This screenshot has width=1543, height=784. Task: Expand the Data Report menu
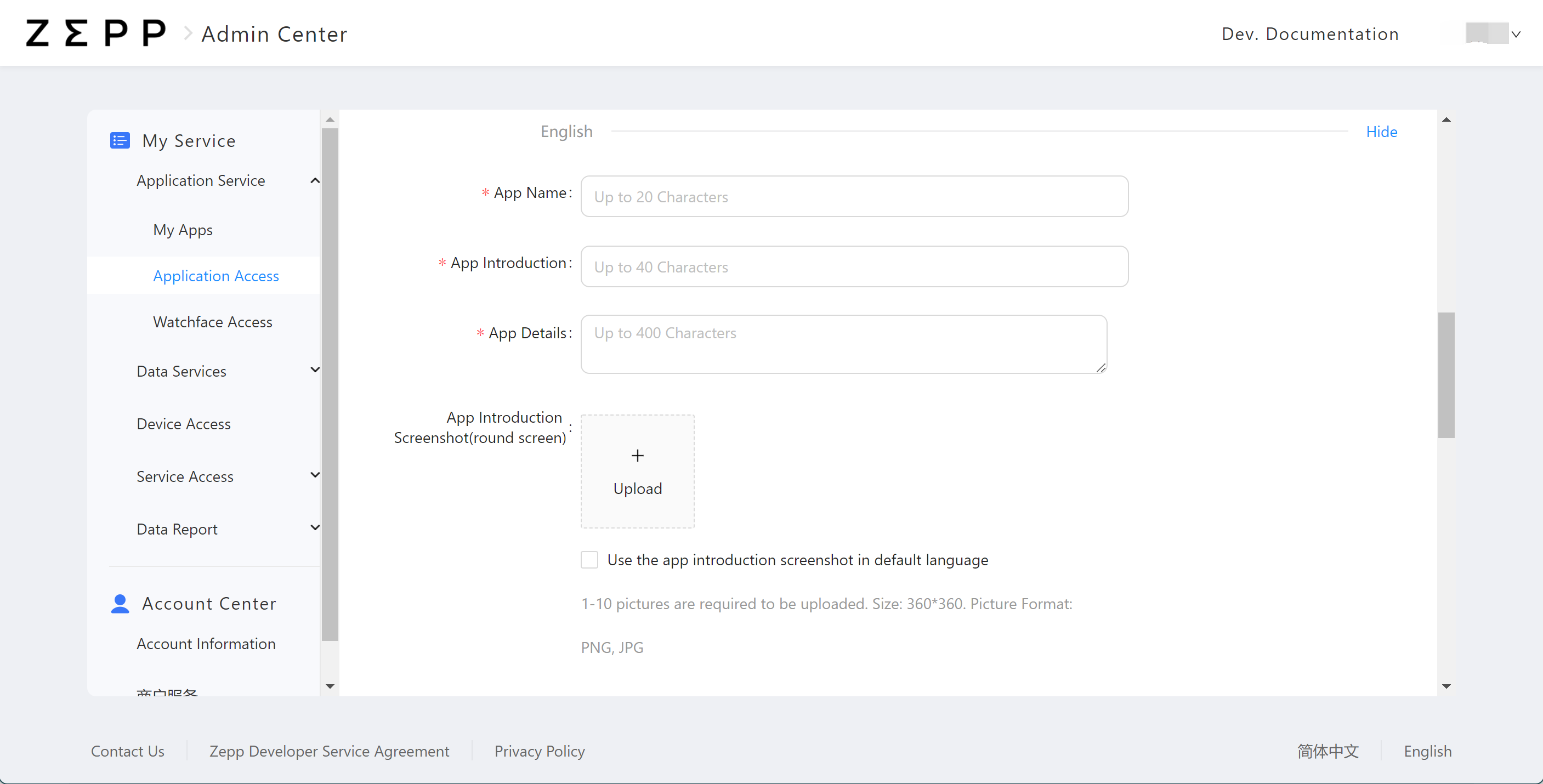(x=315, y=529)
